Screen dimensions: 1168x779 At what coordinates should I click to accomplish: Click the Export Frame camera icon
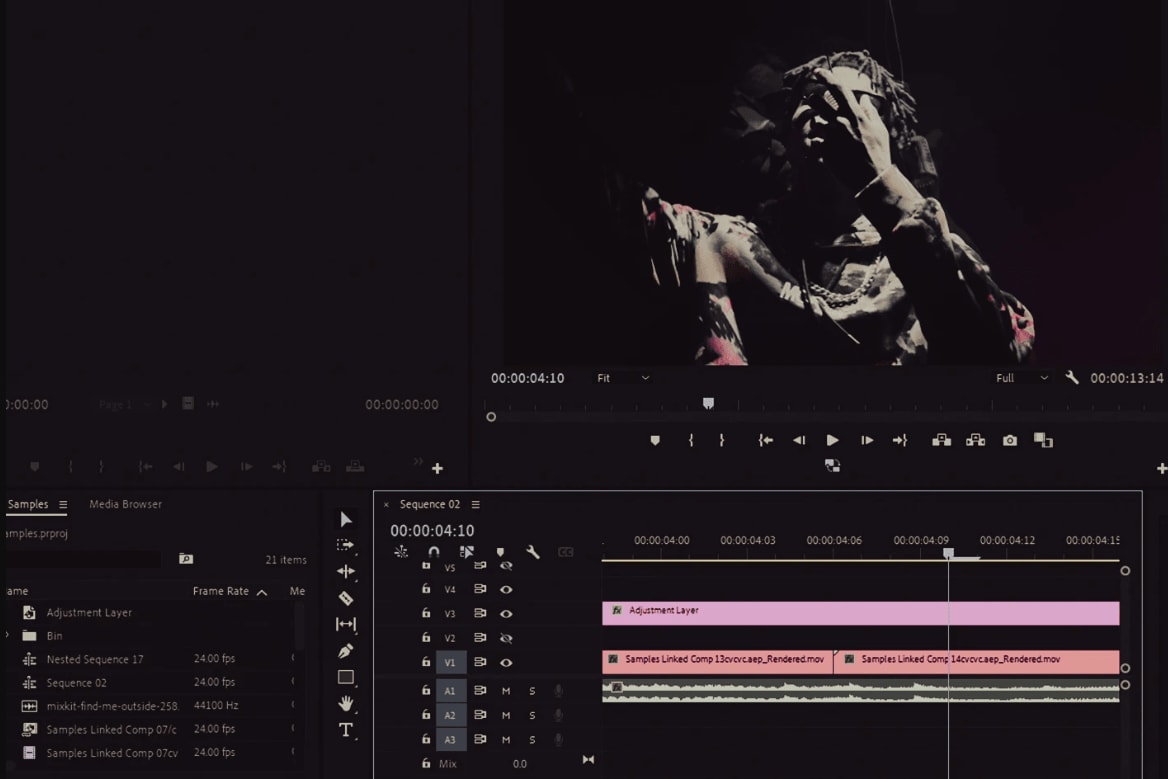pos(1010,440)
